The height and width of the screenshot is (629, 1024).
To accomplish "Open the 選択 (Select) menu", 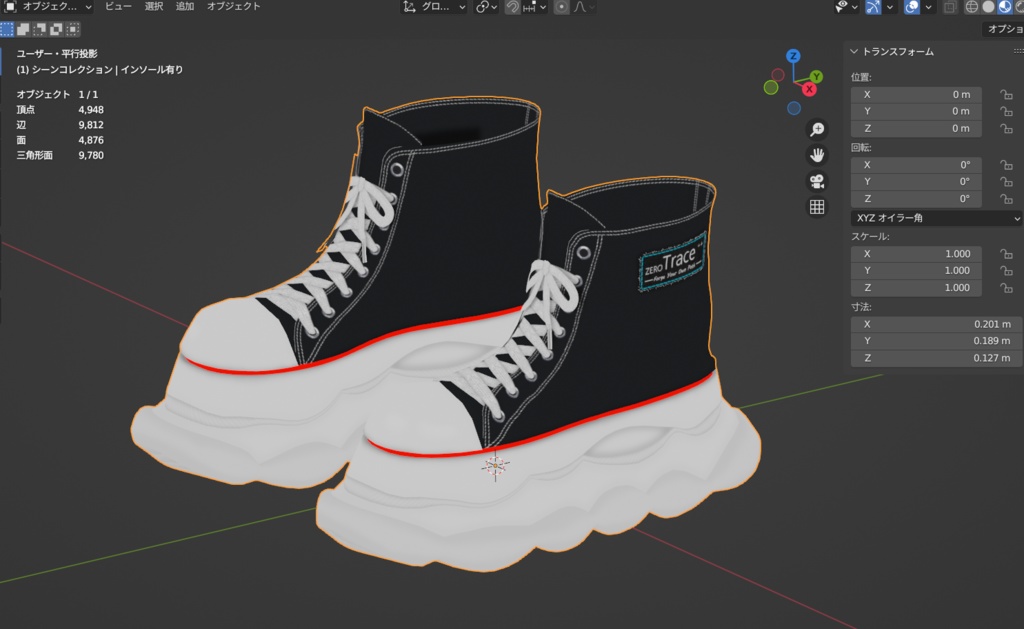I will point(153,7).
